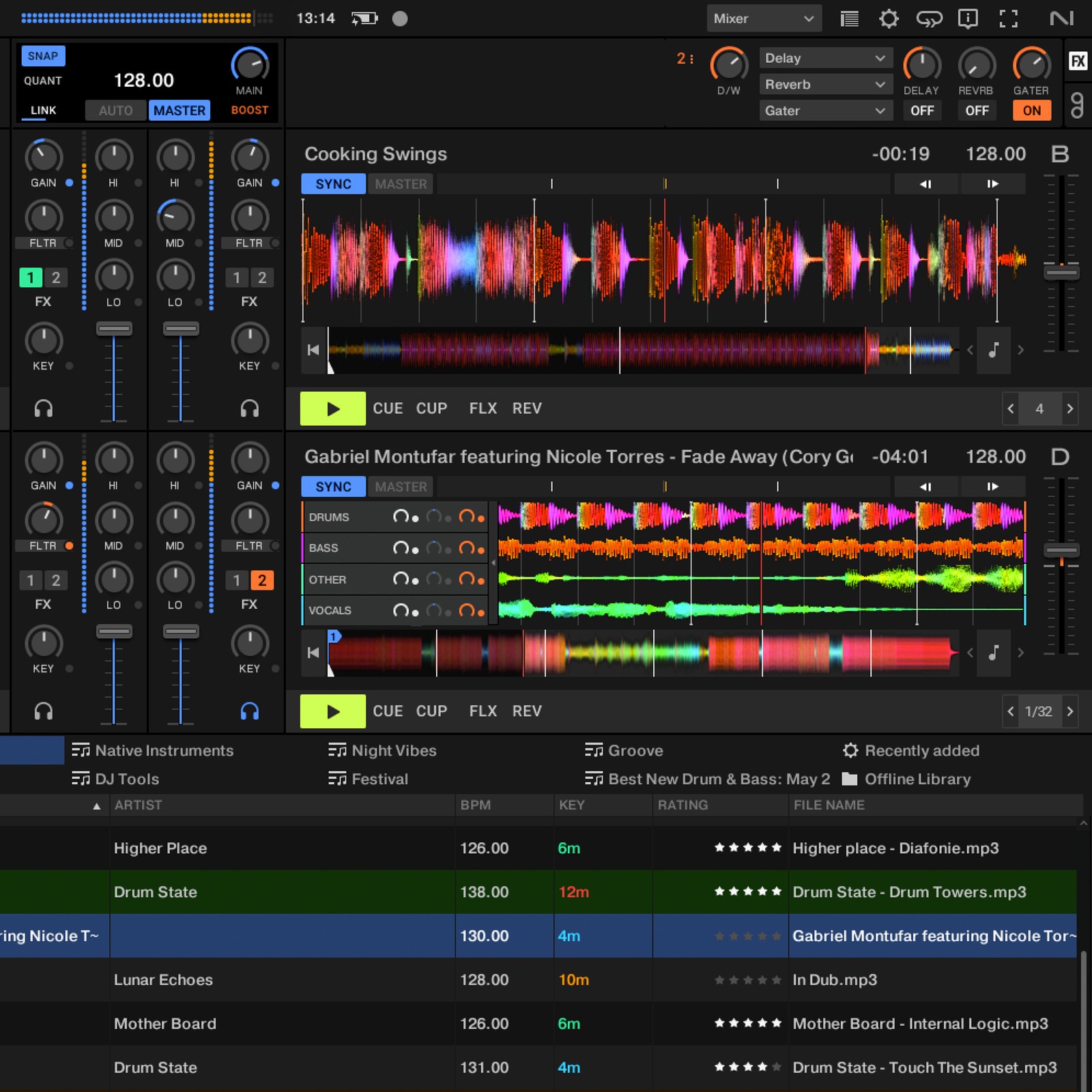This screenshot has height=1092, width=1092.
Task: Click the headphone cue icon on deck D
Action: [x=250, y=710]
